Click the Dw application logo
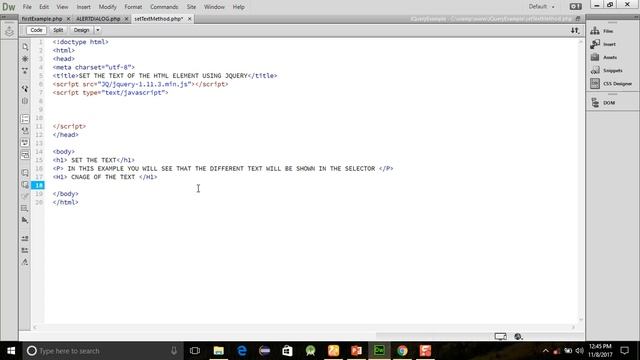 tap(9, 7)
